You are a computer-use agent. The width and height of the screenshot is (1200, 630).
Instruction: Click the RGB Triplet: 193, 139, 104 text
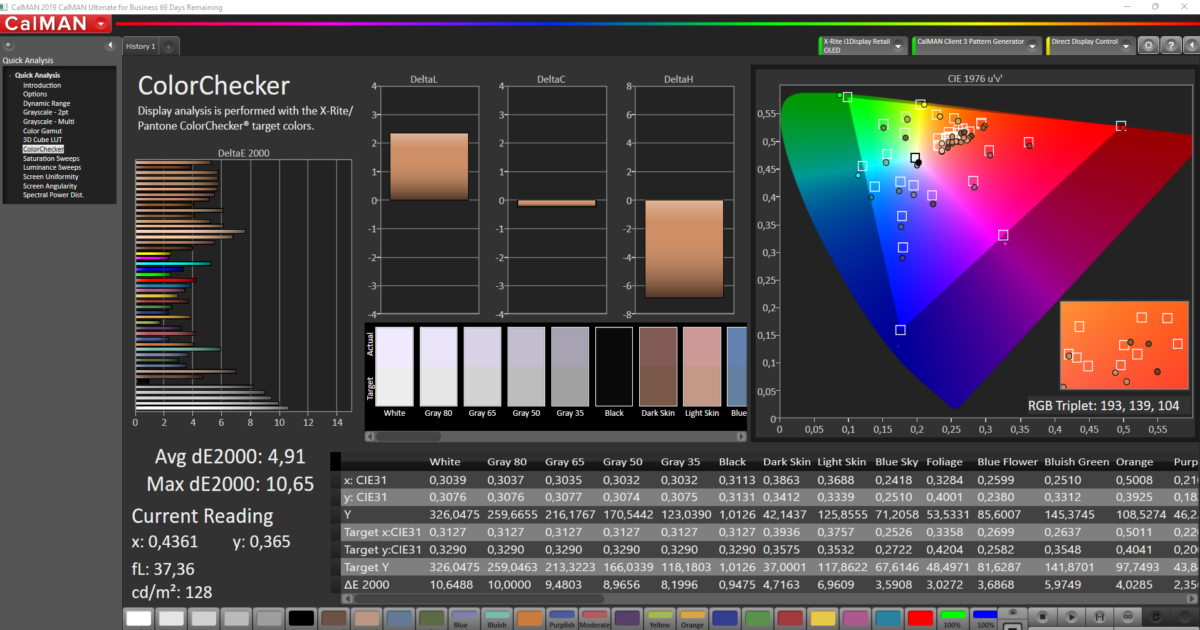tap(1102, 406)
